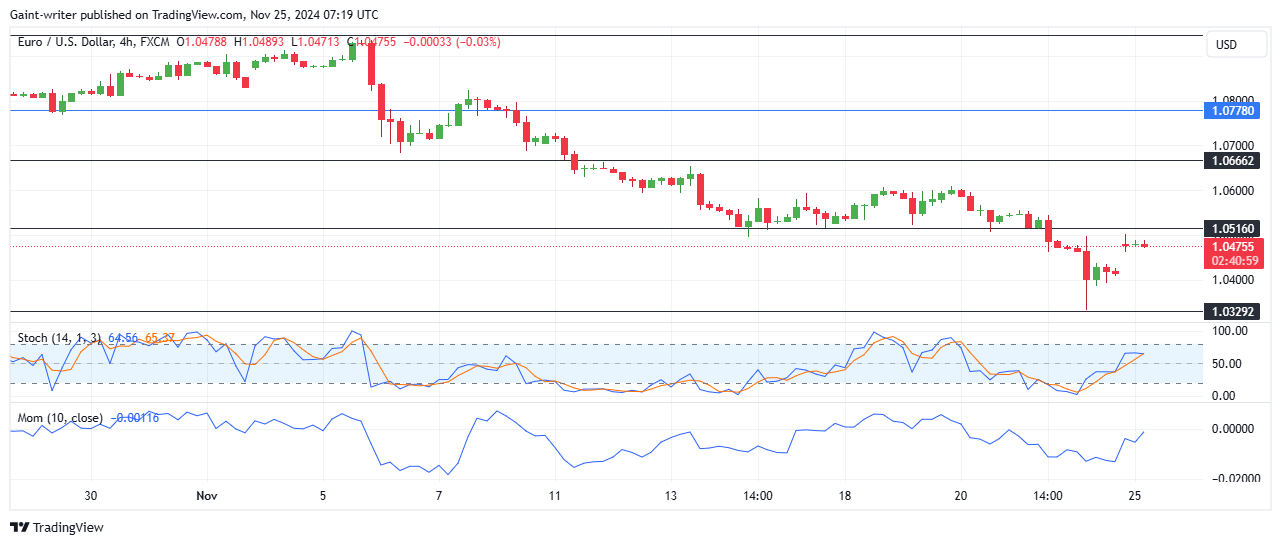Click the 7 date on time axis
The image size is (1281, 545).
click(439, 495)
